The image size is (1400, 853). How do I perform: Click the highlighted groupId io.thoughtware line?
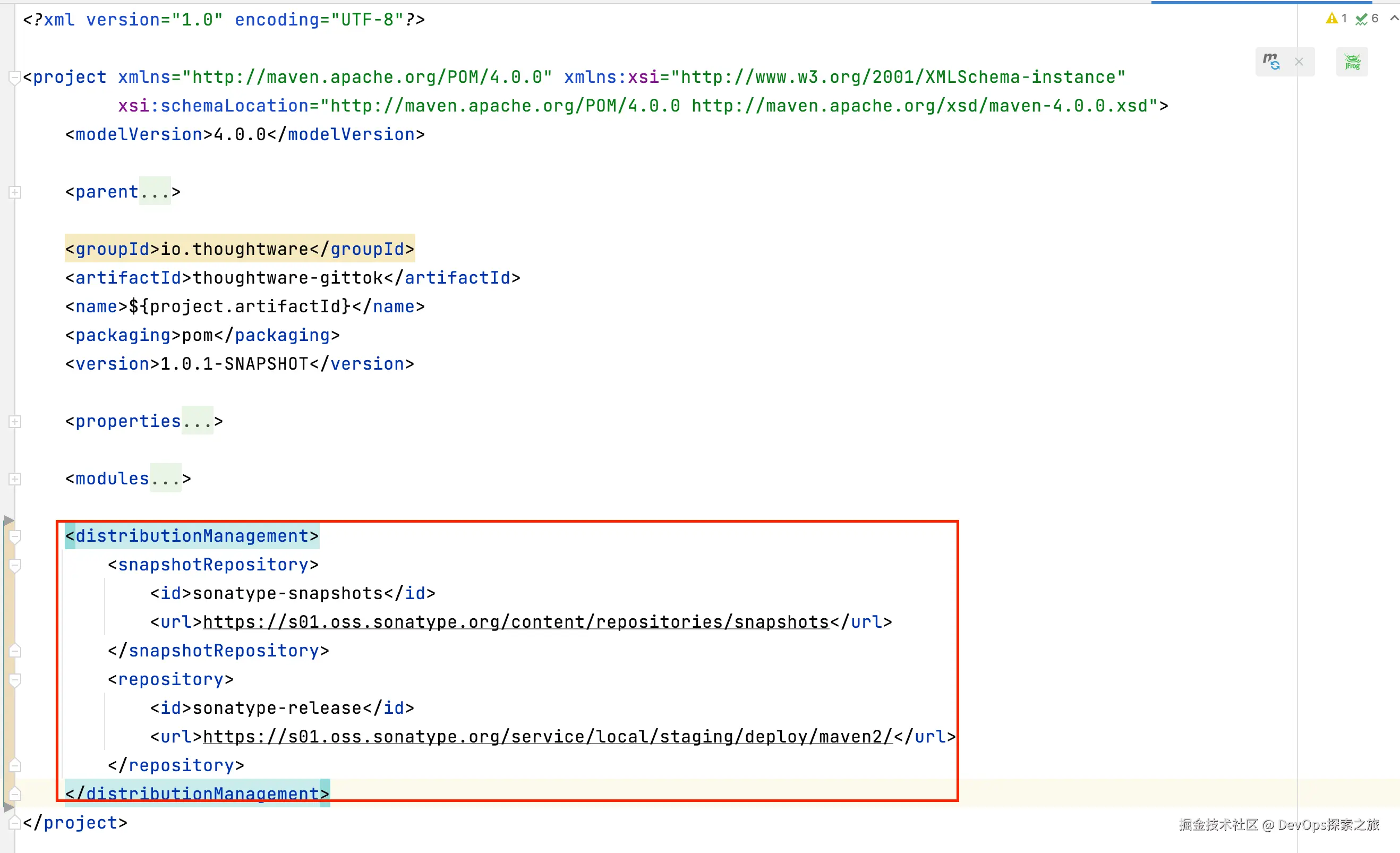click(x=240, y=249)
